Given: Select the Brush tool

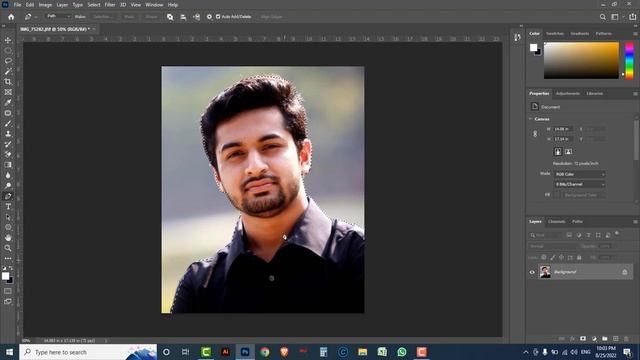Looking at the screenshot, I should (x=8, y=123).
